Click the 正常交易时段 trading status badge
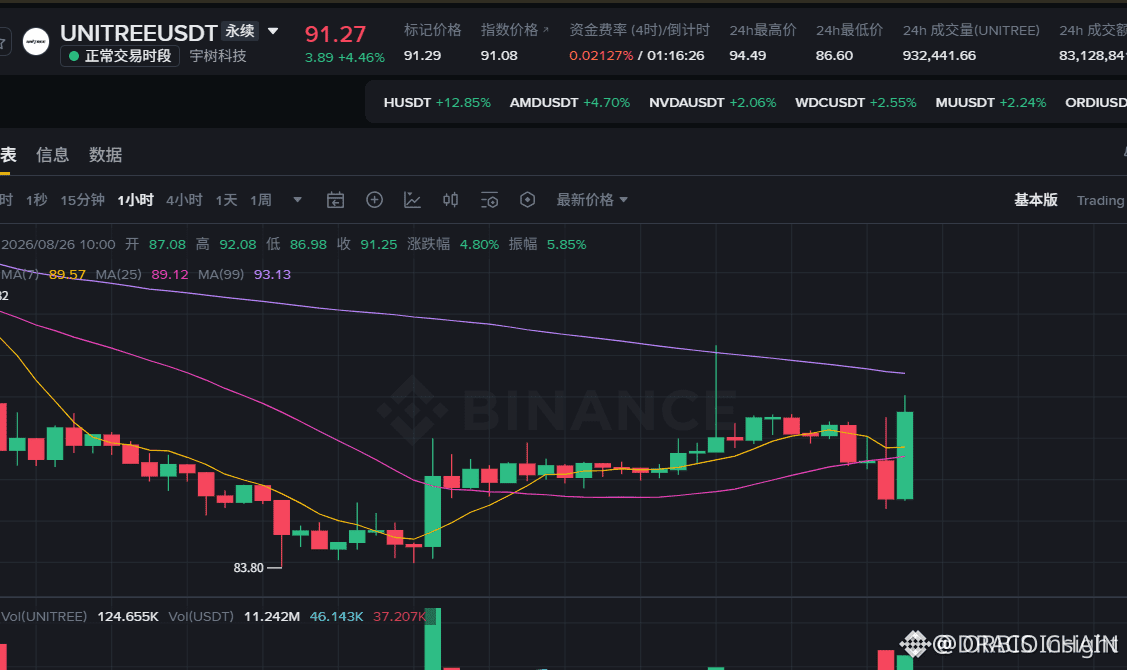 coord(120,56)
